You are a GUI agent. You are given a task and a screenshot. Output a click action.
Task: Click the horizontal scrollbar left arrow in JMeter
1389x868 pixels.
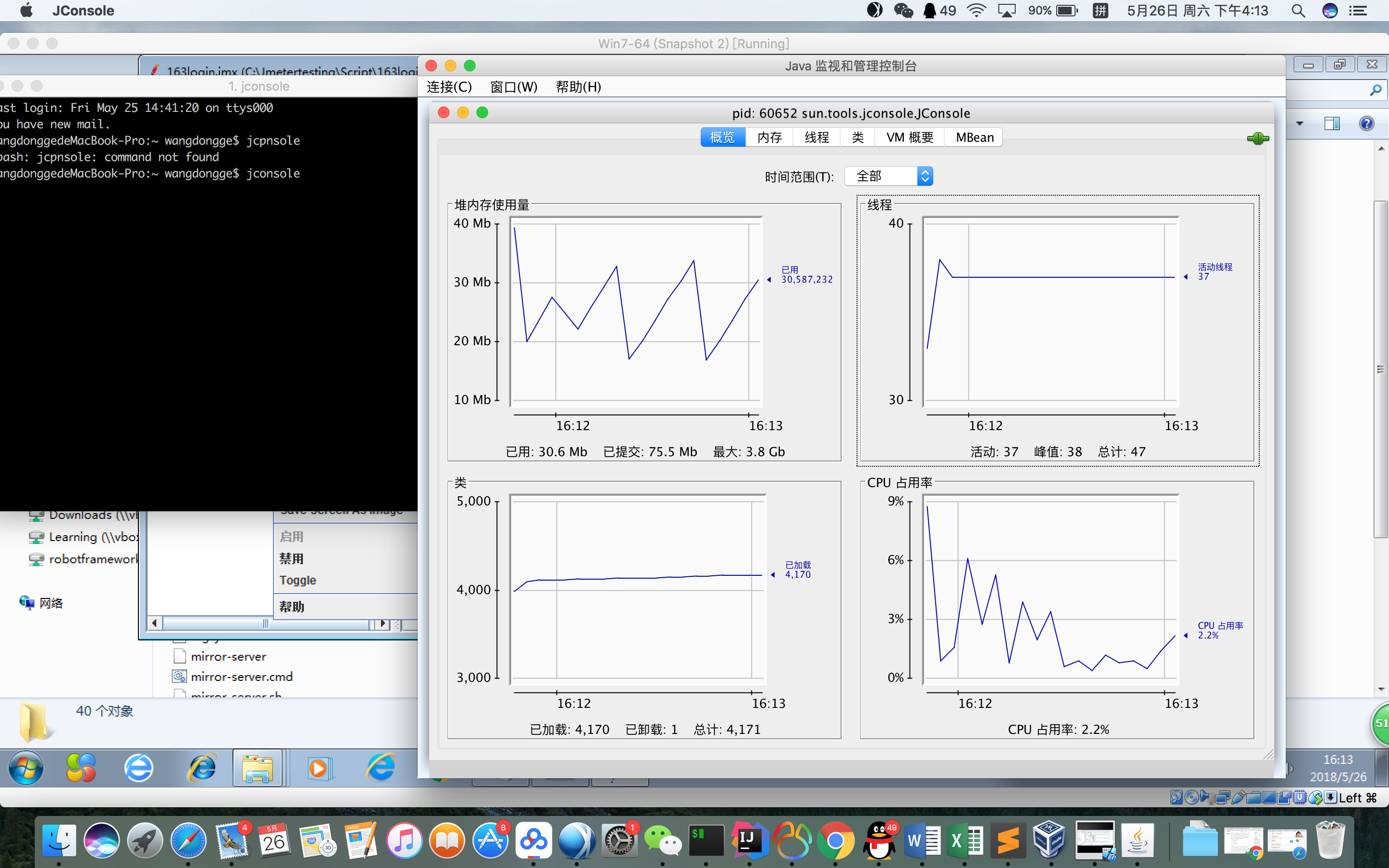pyautogui.click(x=154, y=624)
